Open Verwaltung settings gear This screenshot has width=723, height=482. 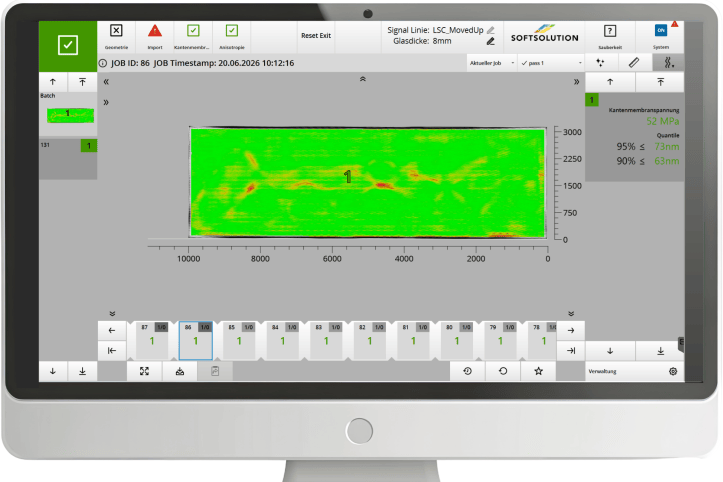coord(673,371)
